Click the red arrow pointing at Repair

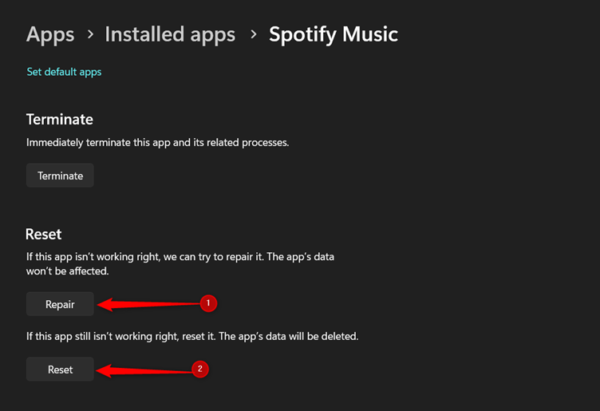[x=148, y=302]
